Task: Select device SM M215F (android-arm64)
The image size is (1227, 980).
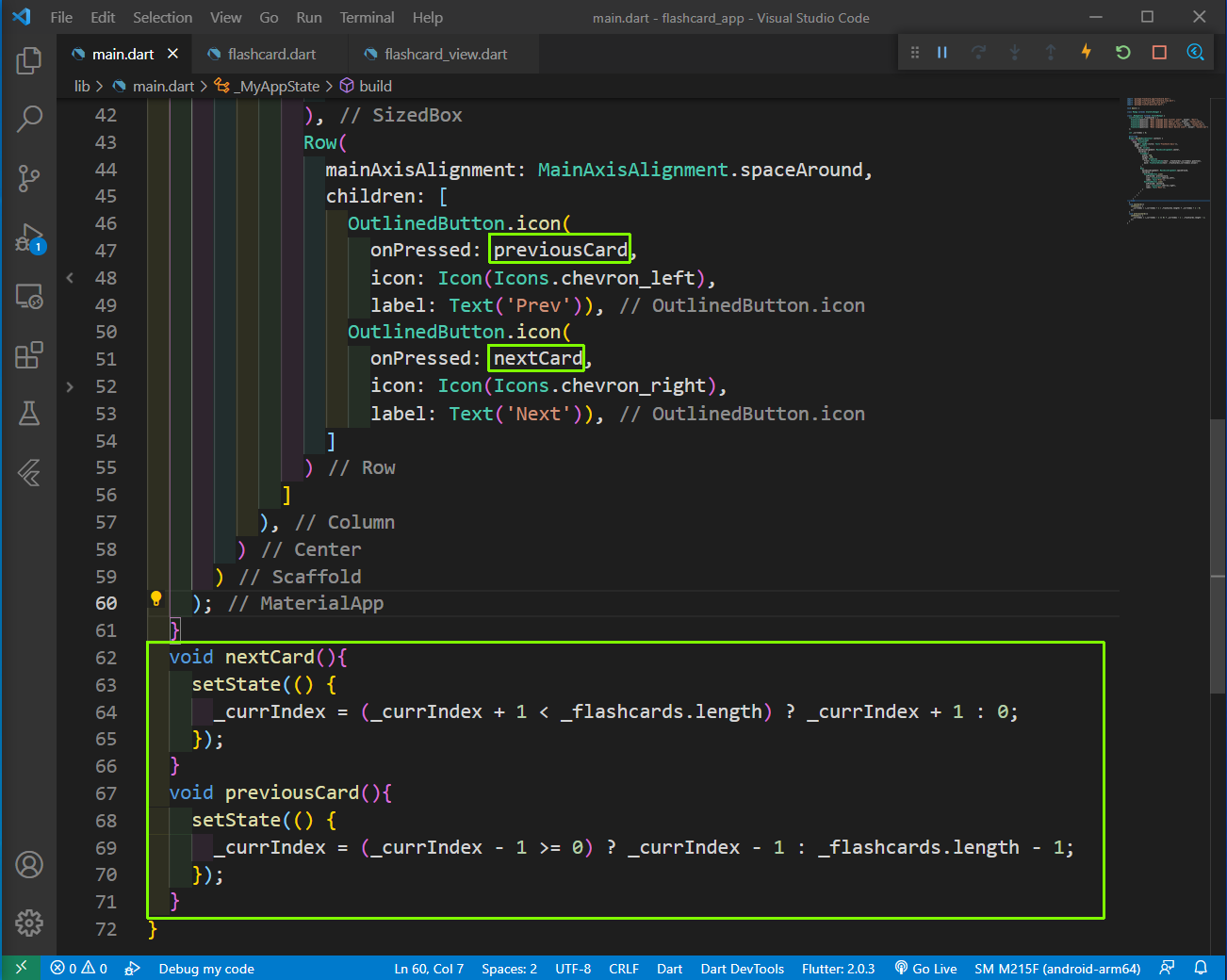Action: click(1057, 969)
